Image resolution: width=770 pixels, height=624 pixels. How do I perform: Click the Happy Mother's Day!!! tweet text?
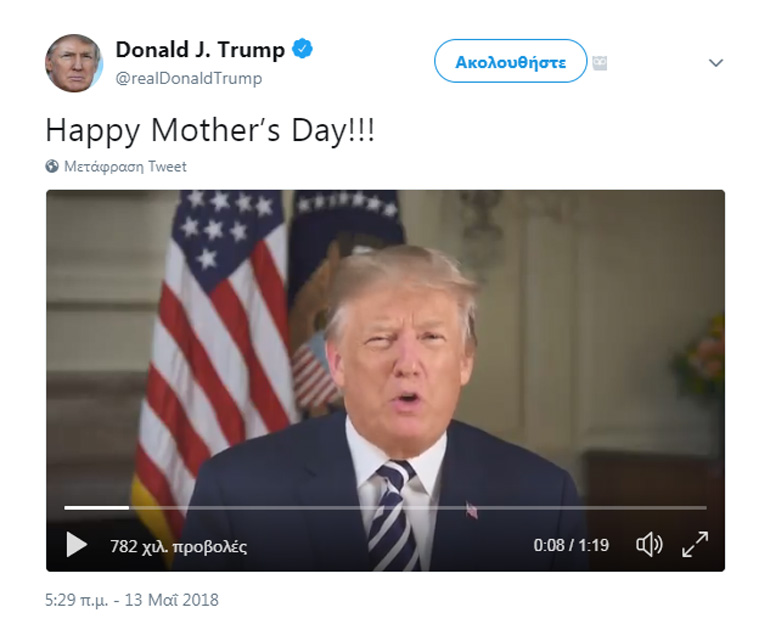pos(210,131)
